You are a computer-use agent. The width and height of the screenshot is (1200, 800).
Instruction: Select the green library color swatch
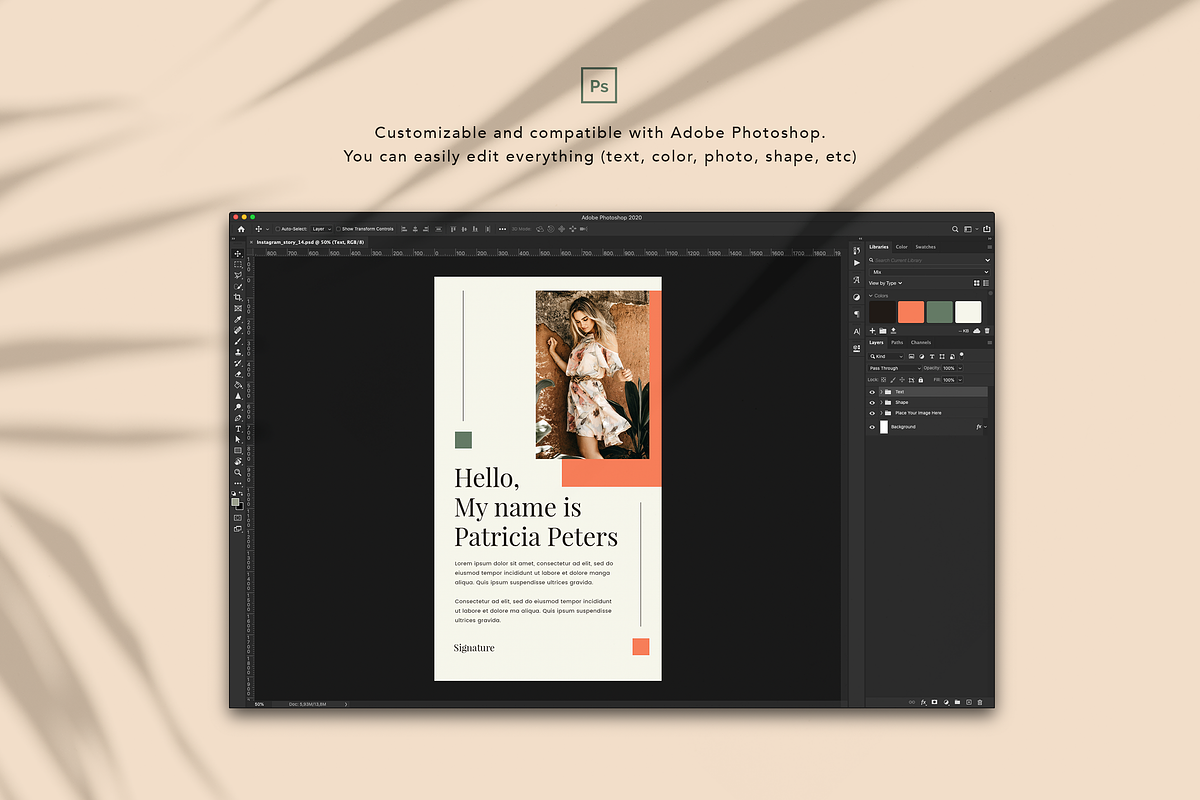940,312
